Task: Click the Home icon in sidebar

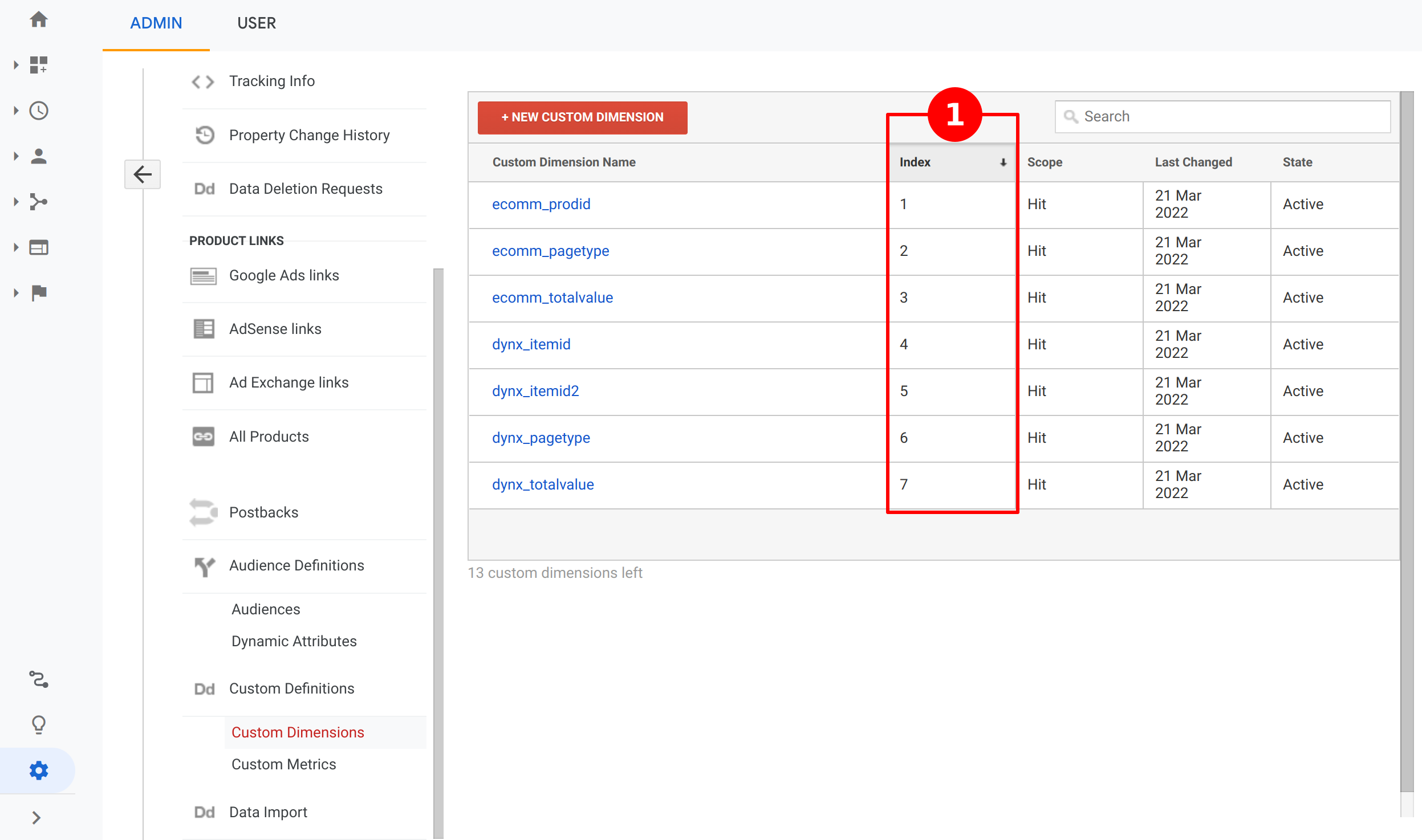Action: click(38, 20)
